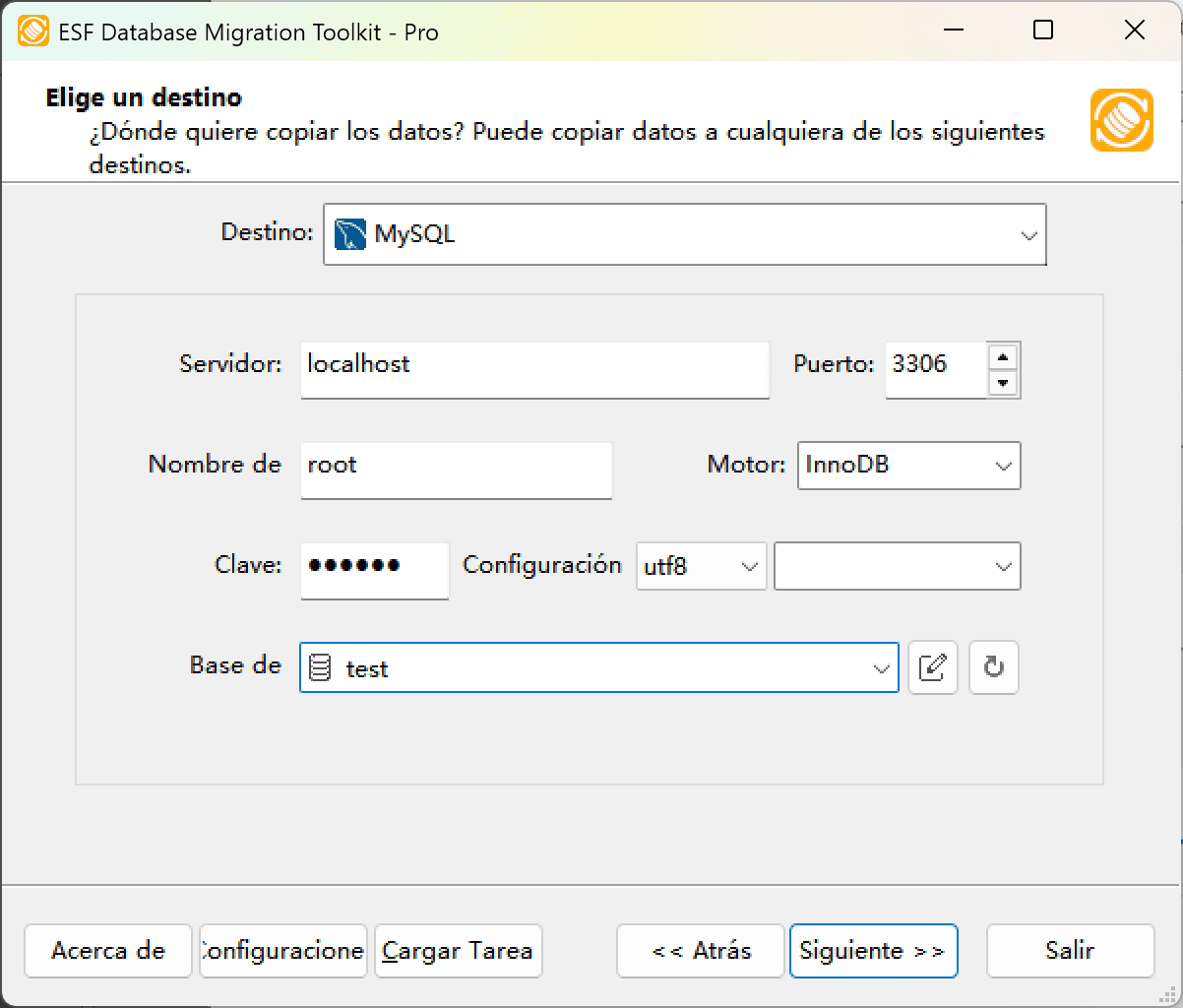The height and width of the screenshot is (1008, 1183).
Task: Open the utf8 charset dropdown
Action: click(x=745, y=566)
